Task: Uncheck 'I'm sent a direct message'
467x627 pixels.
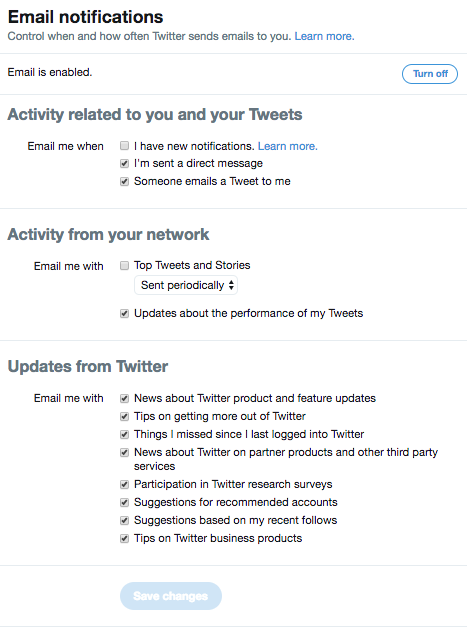Action: [x=124, y=164]
